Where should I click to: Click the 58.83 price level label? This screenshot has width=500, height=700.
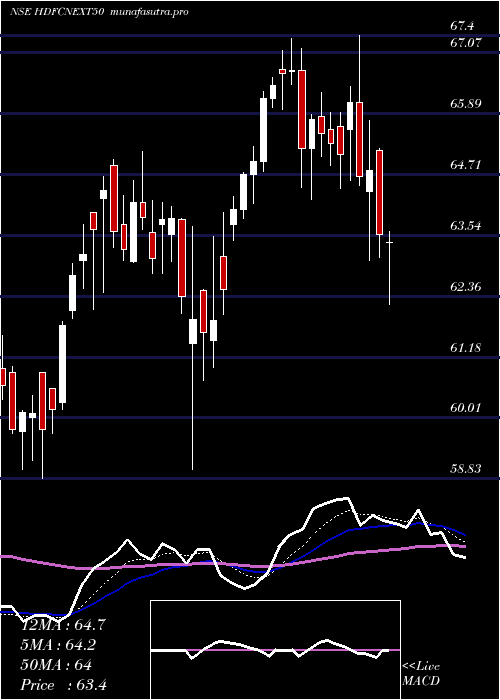pos(467,469)
